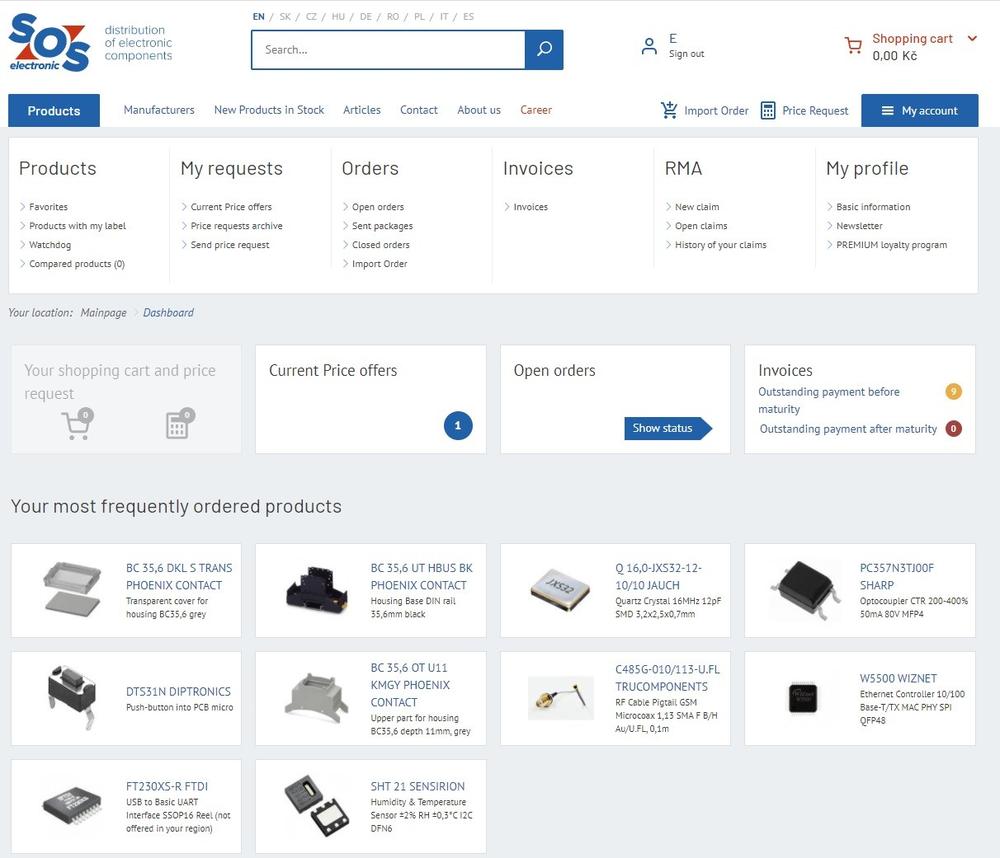Open the C485G pigtail cable image
The image size is (1000, 858).
(x=561, y=699)
